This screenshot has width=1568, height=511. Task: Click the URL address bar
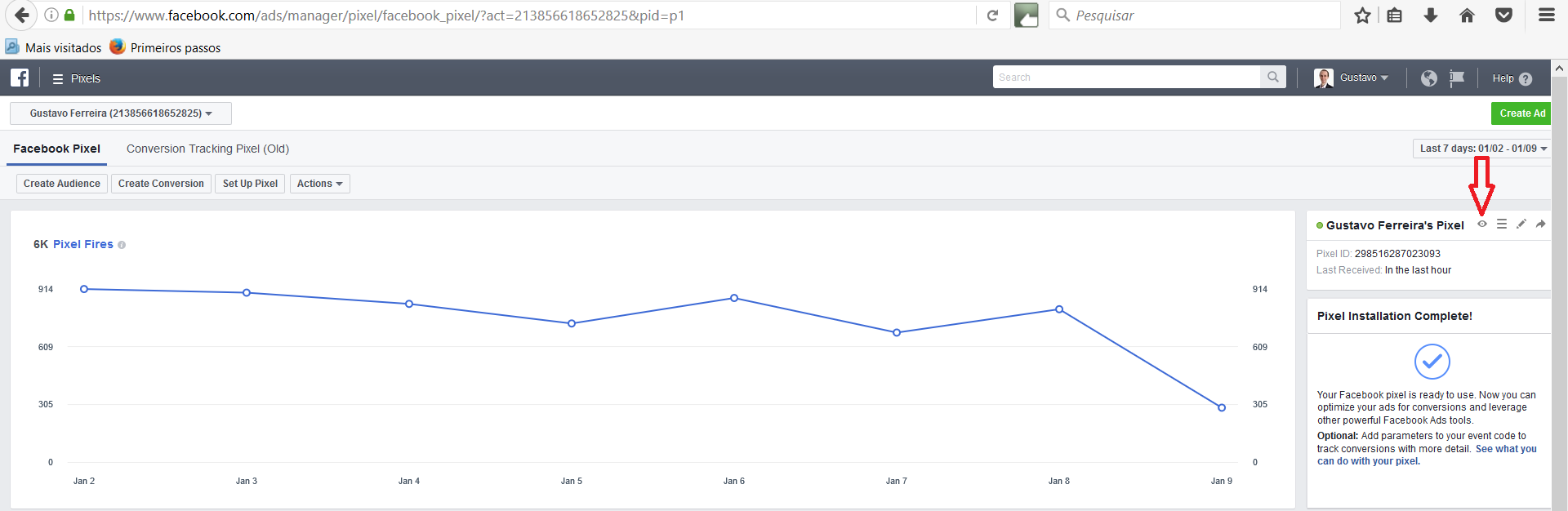[x=529, y=15]
